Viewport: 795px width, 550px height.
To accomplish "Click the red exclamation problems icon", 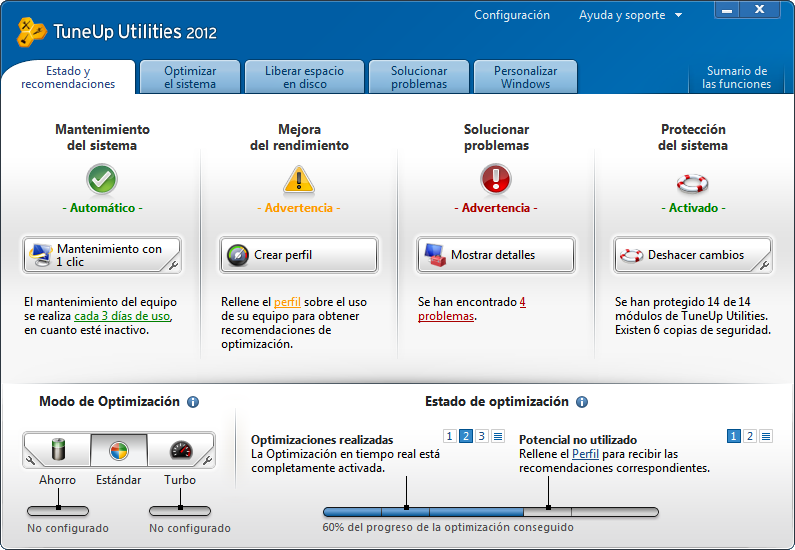I will click(495, 179).
